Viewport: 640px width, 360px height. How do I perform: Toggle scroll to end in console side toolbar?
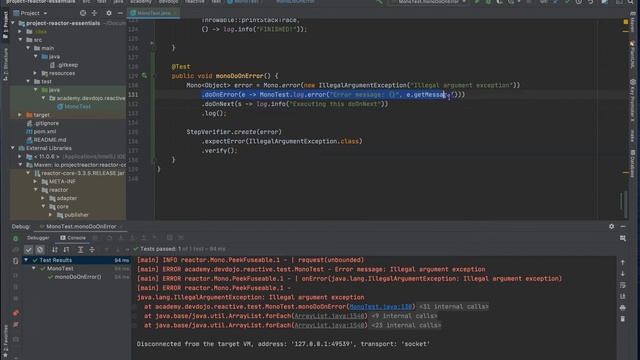[x=622, y=296]
